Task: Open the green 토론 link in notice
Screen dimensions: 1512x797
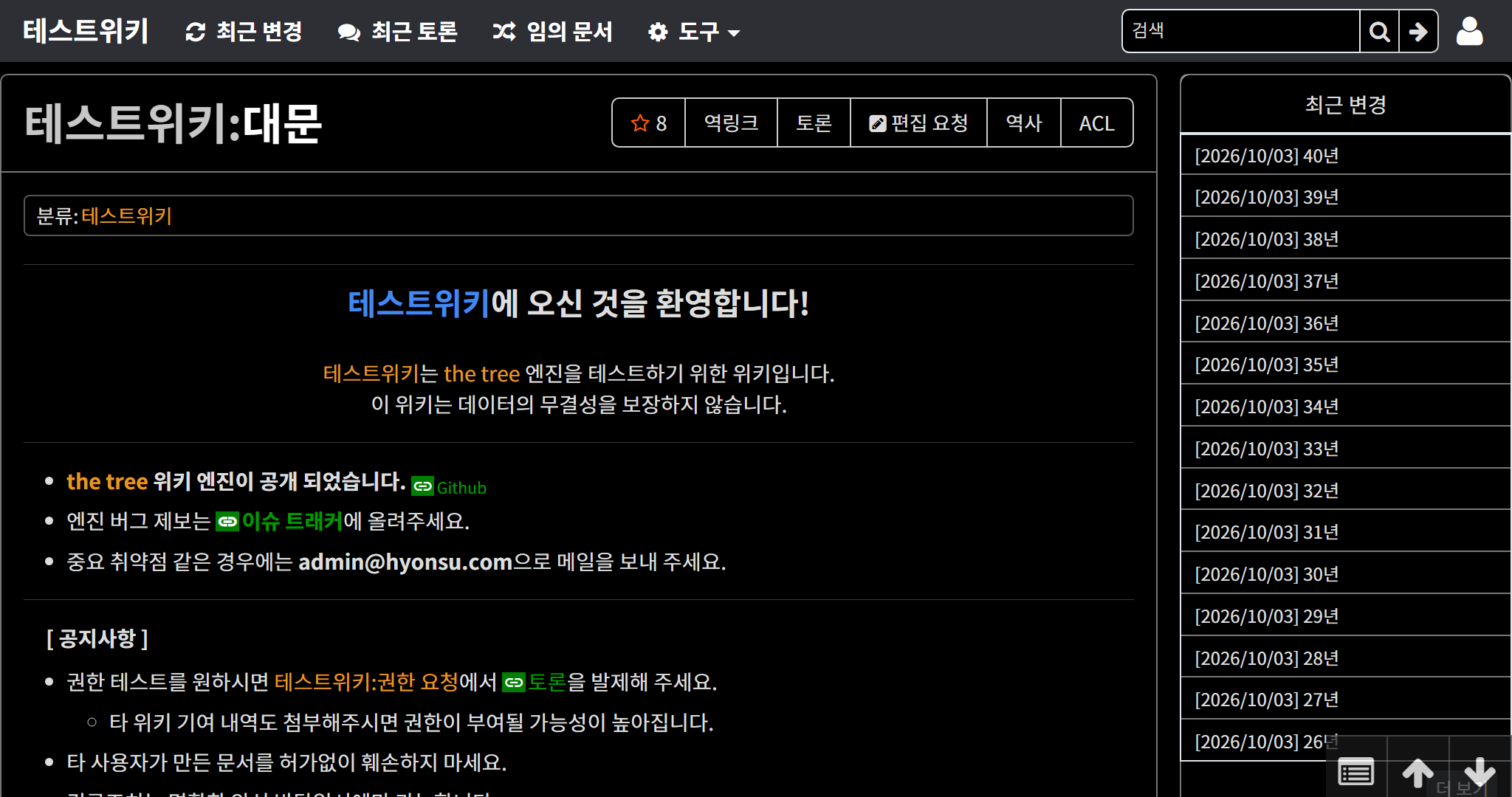Action: (547, 682)
